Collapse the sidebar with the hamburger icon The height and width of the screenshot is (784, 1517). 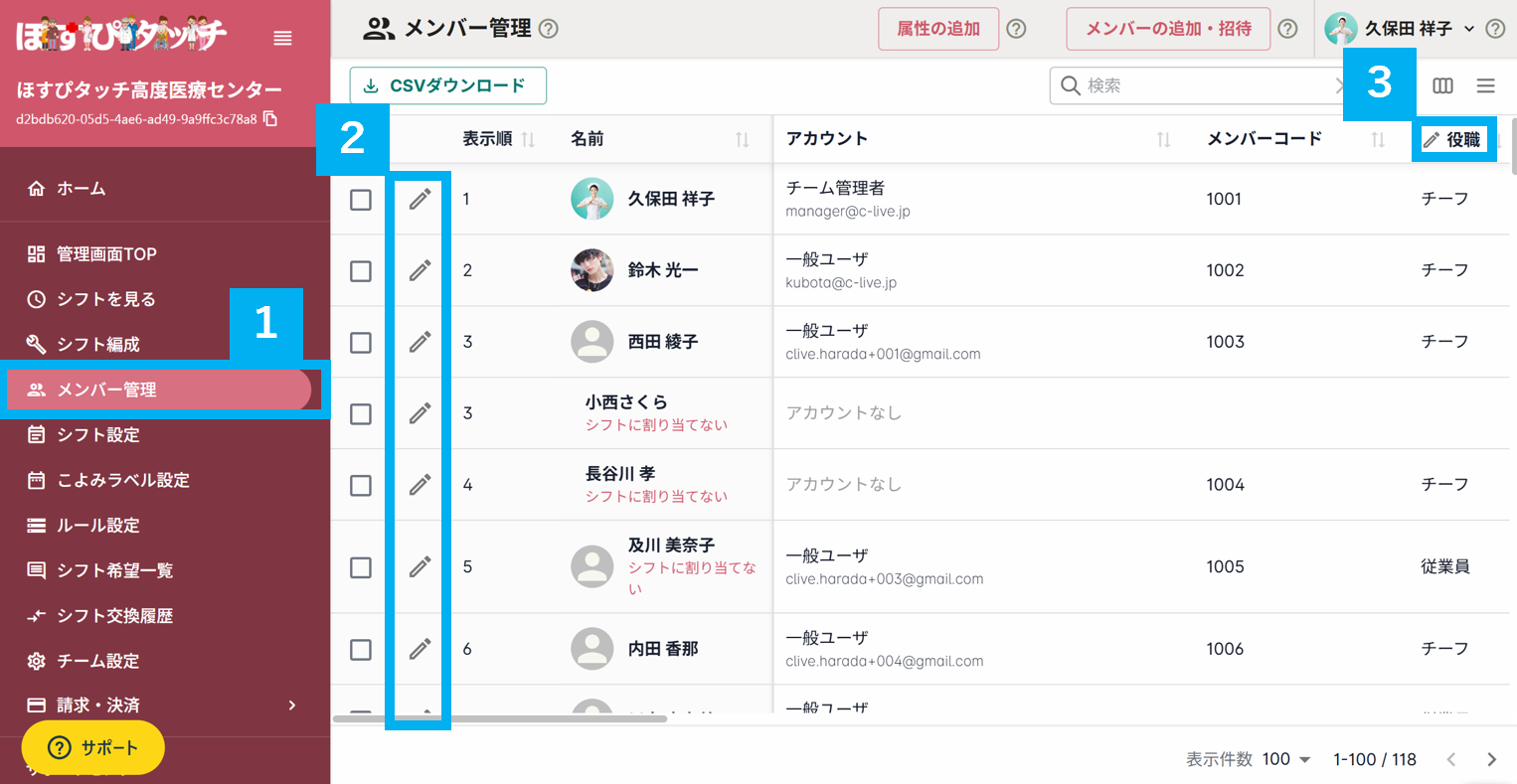coord(282,38)
